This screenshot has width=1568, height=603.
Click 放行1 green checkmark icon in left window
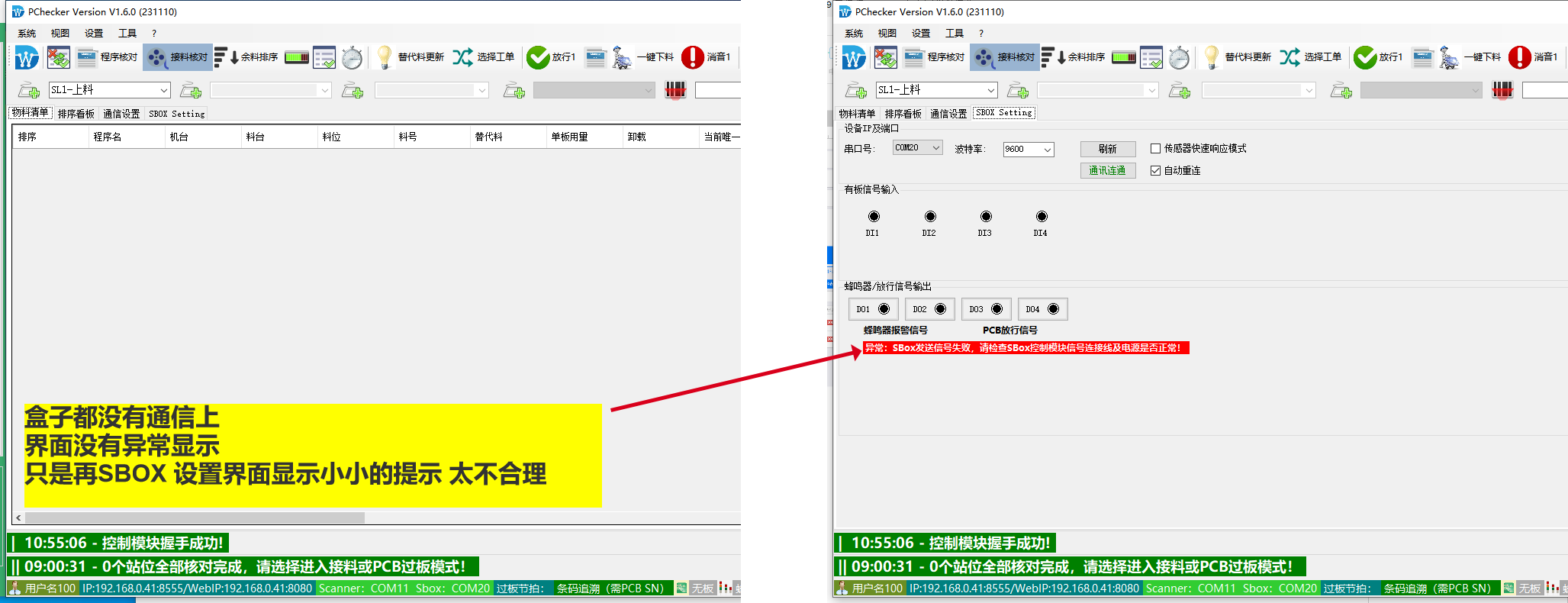click(x=538, y=57)
